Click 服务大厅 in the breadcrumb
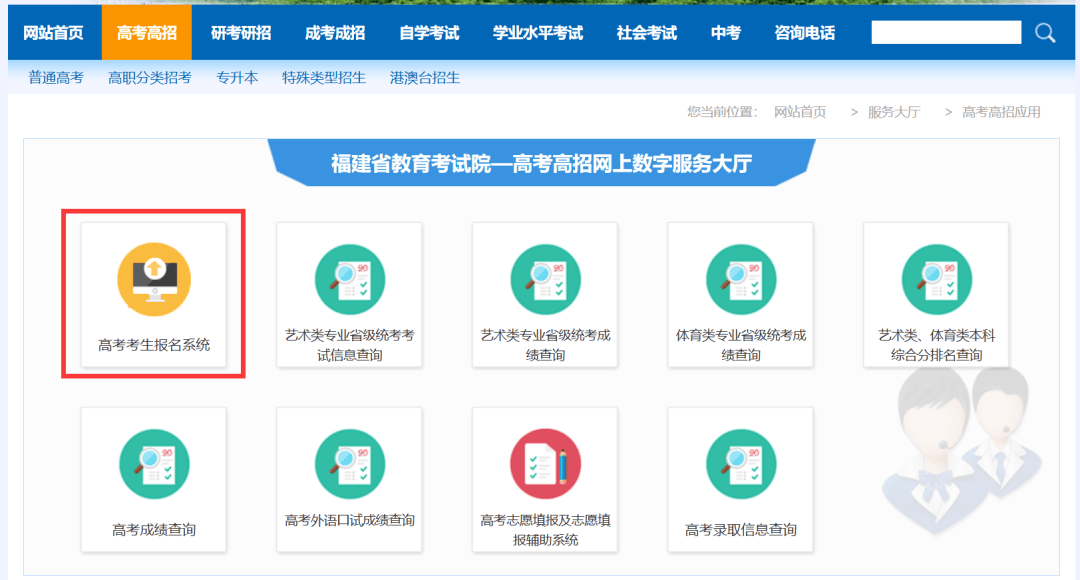The height and width of the screenshot is (580, 1080). pos(894,112)
